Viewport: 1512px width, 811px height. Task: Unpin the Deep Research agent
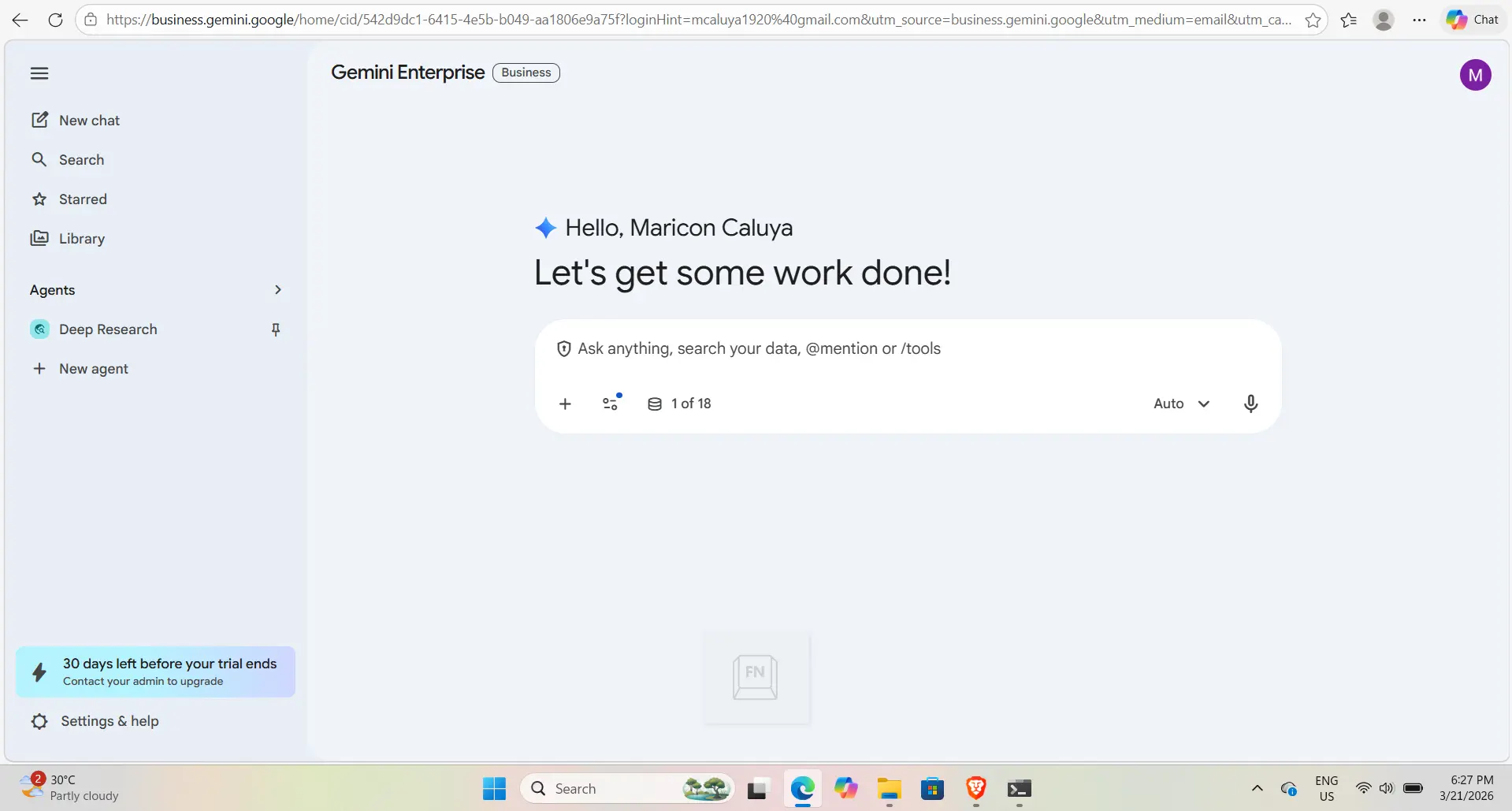click(276, 329)
